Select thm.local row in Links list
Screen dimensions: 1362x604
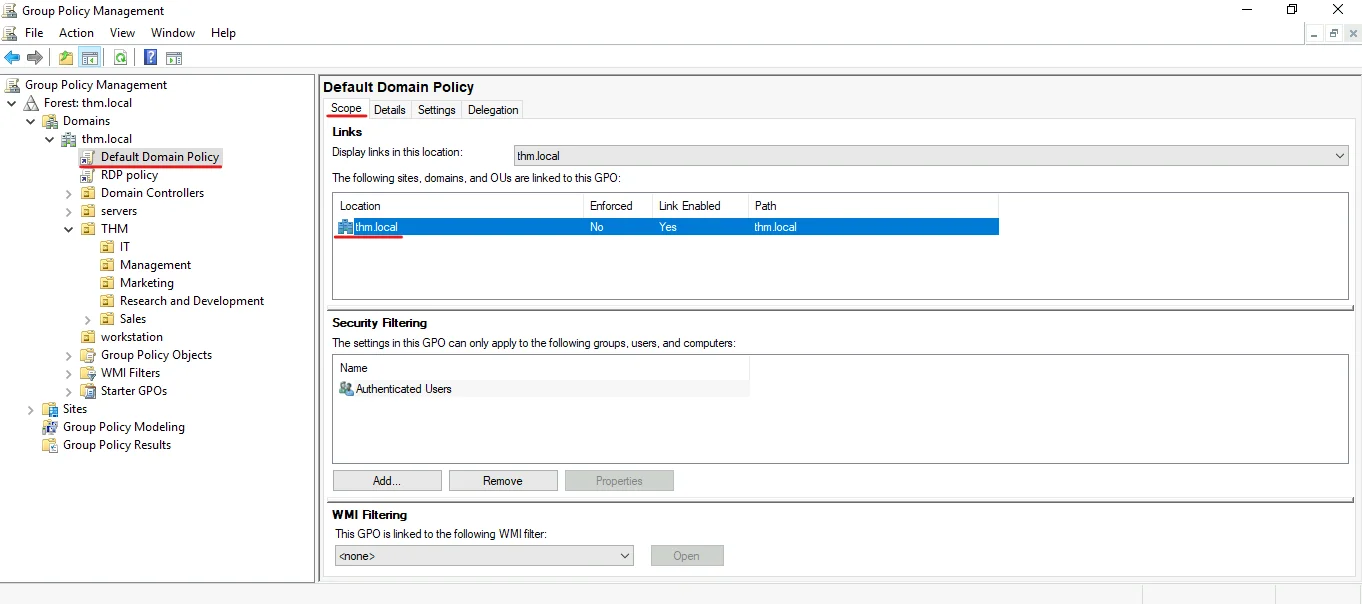tap(666, 227)
